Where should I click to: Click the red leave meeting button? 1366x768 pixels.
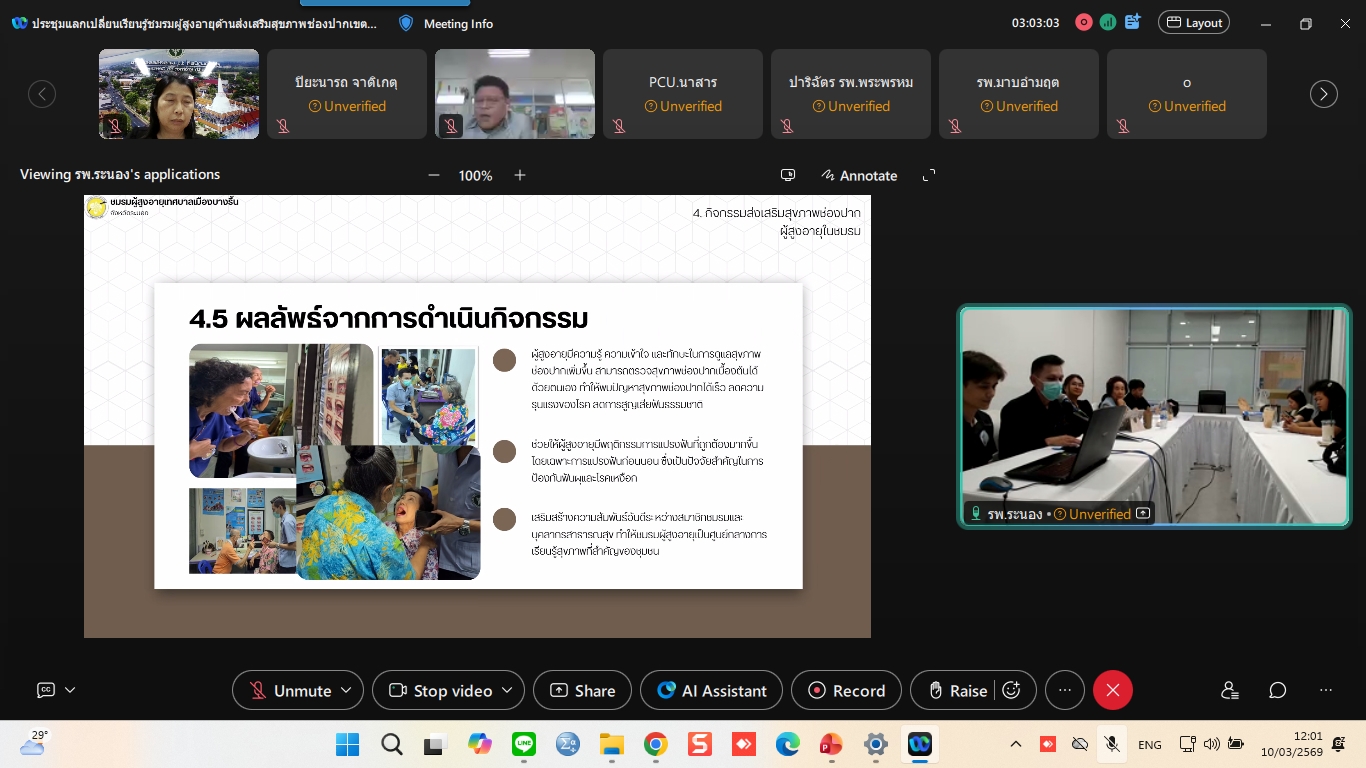(1112, 690)
